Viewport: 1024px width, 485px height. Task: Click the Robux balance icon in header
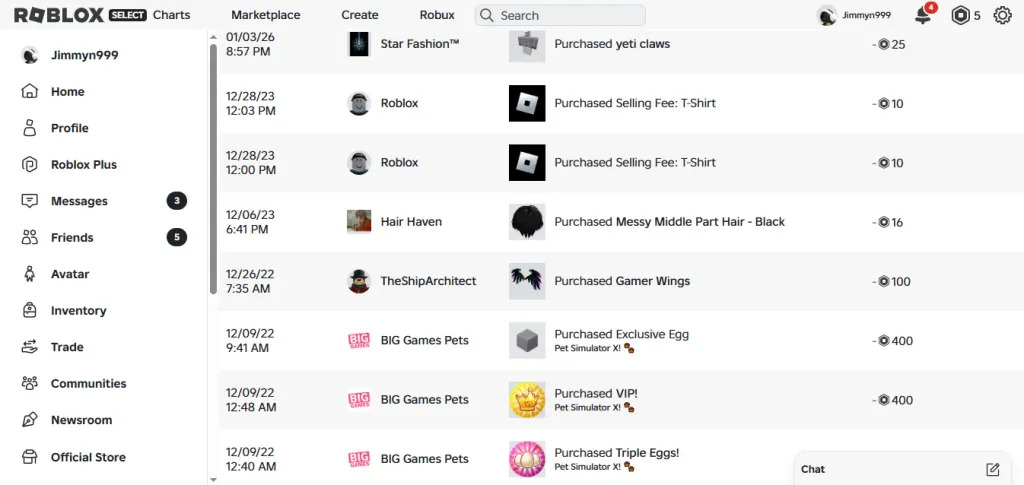point(960,16)
